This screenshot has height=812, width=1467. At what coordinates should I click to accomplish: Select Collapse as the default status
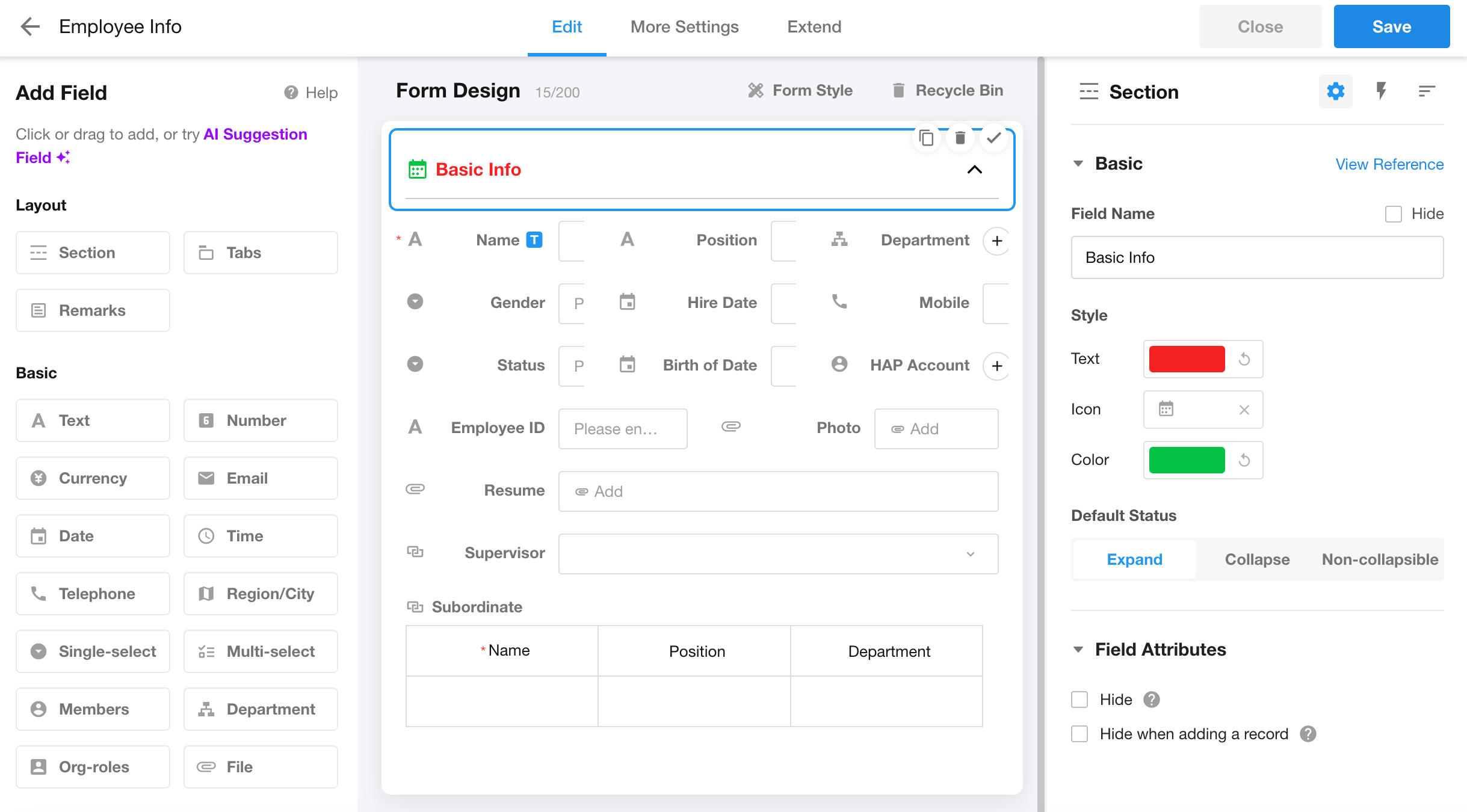(1257, 559)
